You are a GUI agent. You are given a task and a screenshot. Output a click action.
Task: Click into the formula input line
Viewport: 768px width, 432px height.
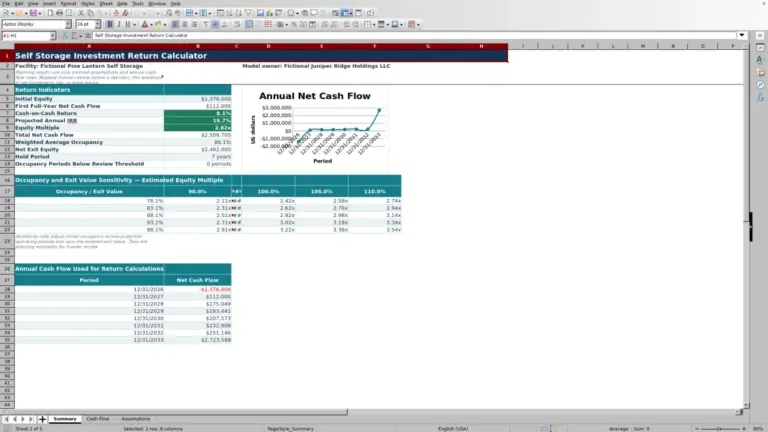(x=414, y=35)
